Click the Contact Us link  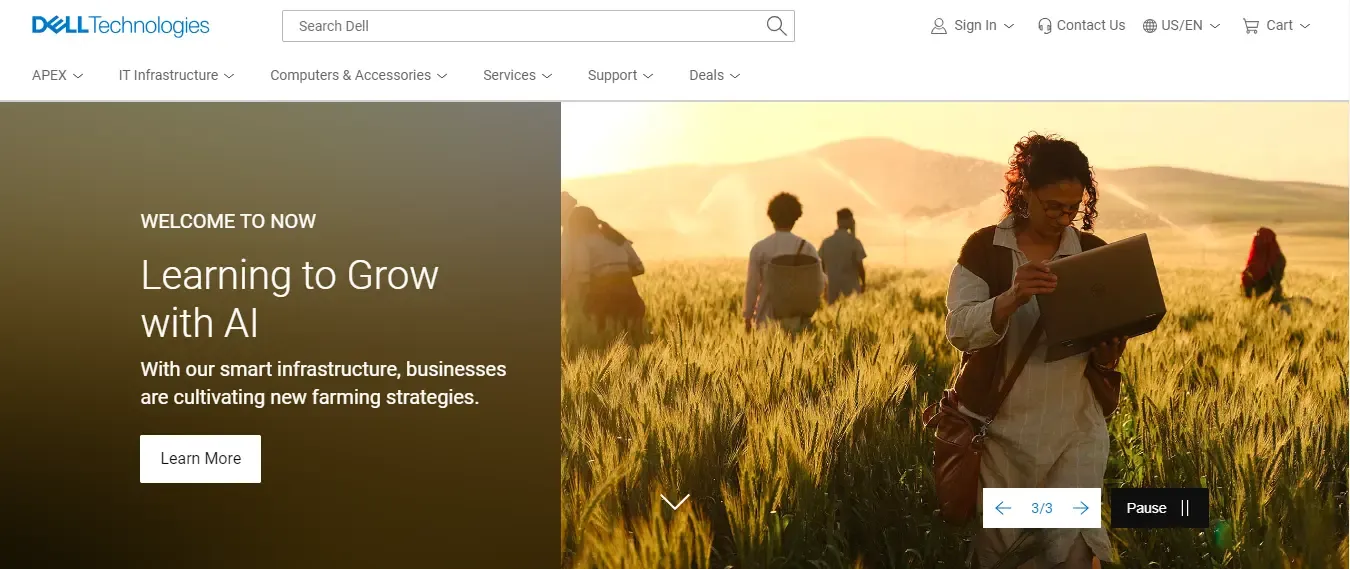(1090, 26)
